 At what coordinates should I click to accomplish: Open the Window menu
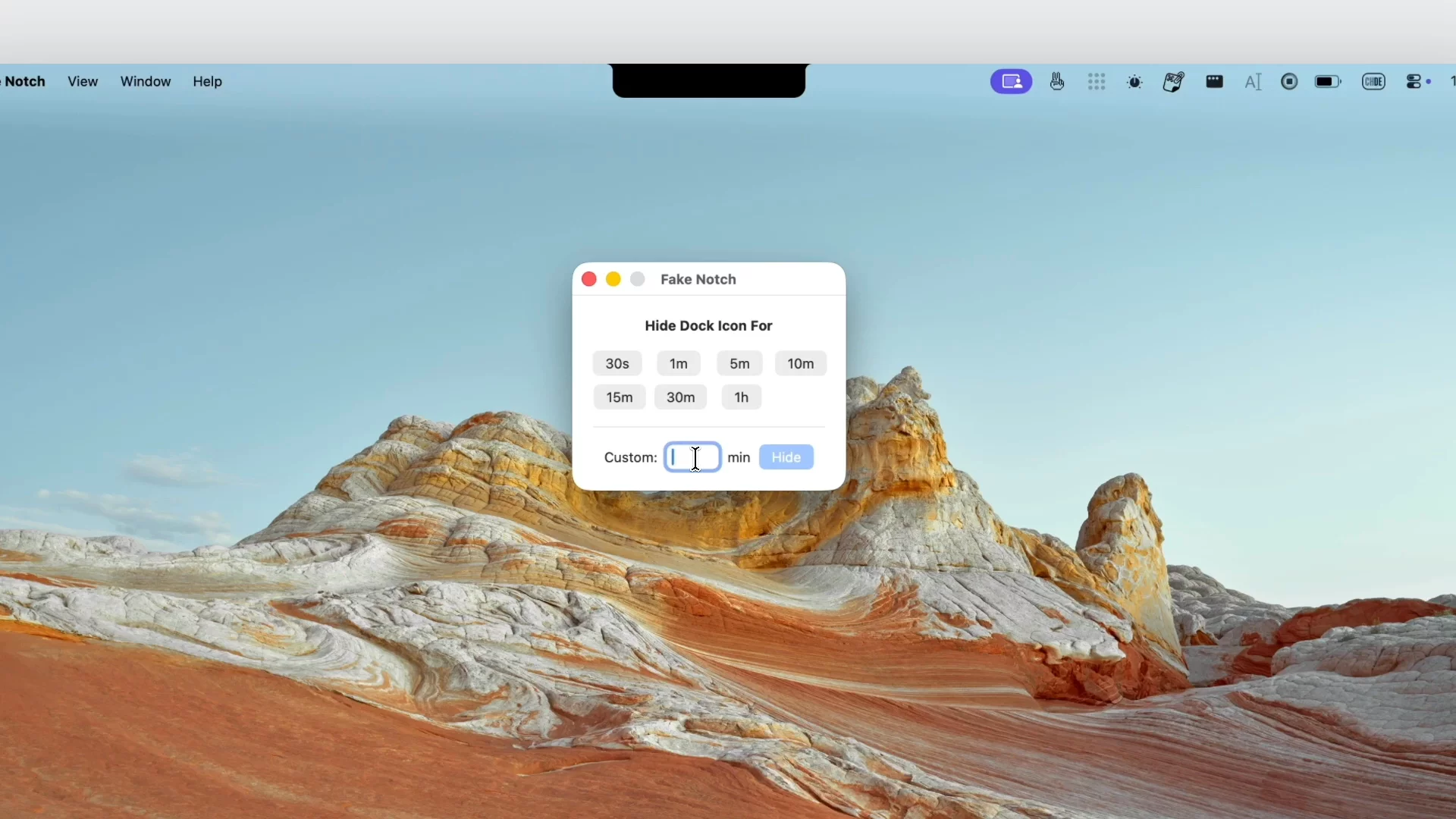145,81
